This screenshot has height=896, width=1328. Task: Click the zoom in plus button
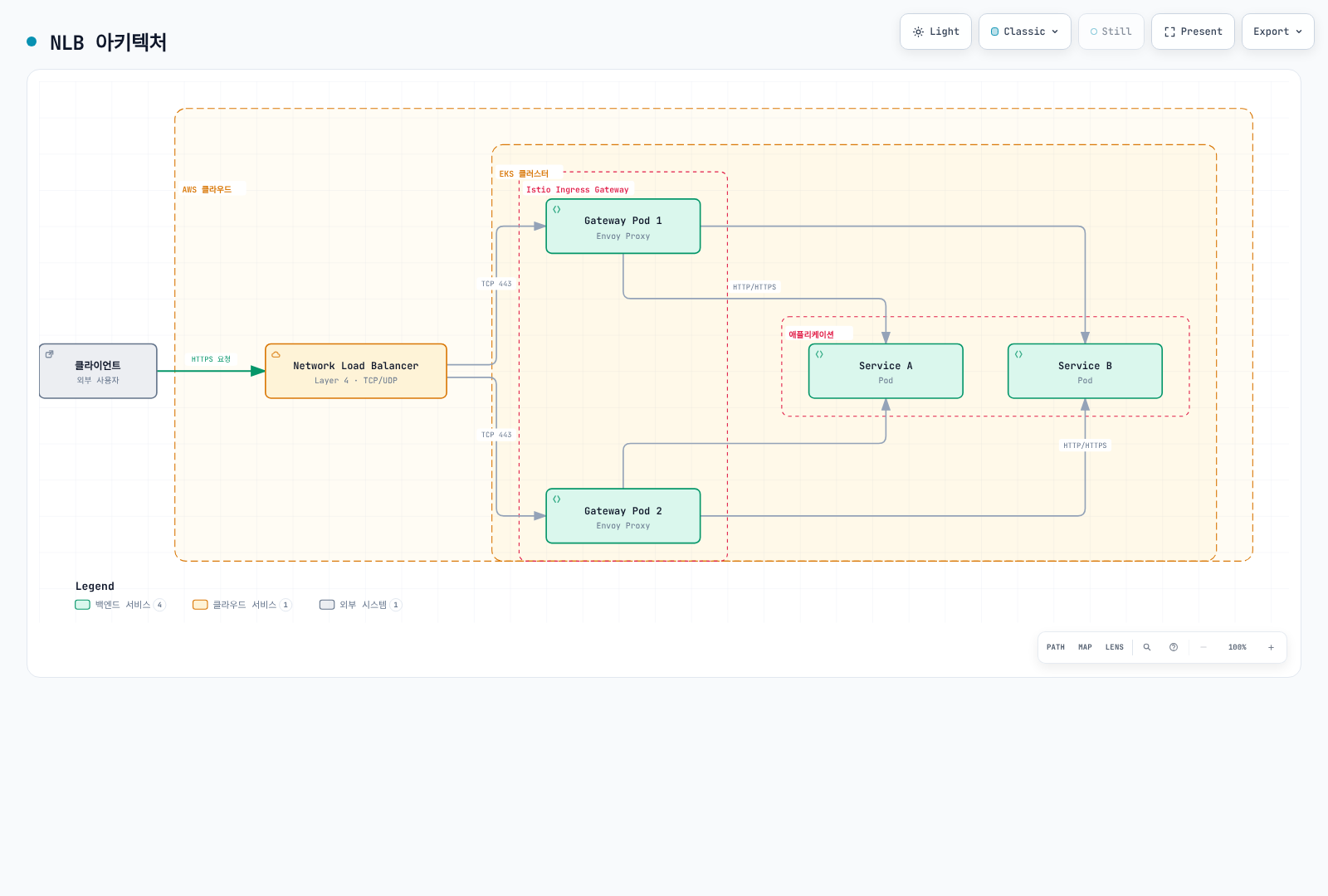point(1271,647)
